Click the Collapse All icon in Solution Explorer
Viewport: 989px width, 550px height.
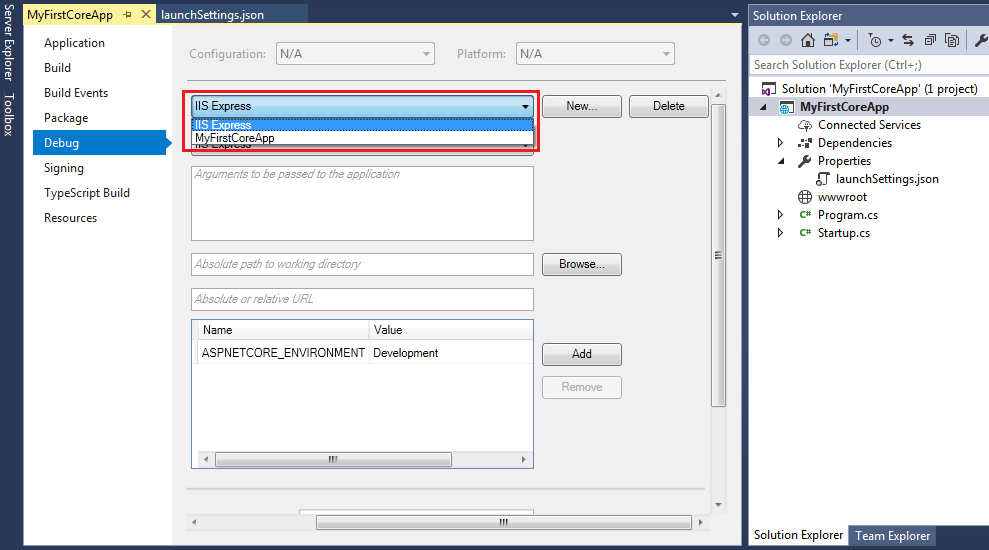click(930, 40)
